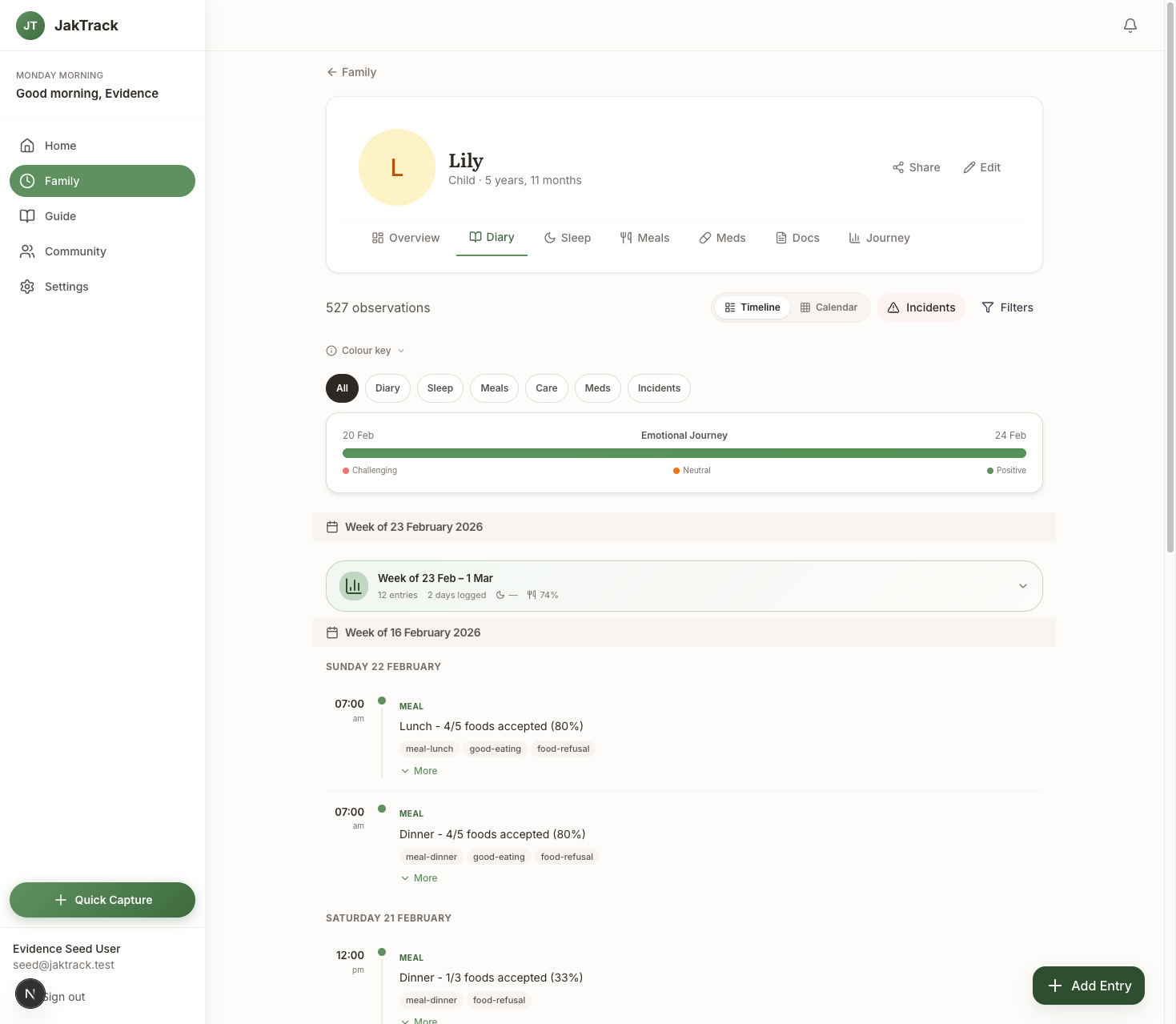Screen dimensions: 1176x1024
Task: Expand Week of 23 Feb summary chevron
Action: tap(1022, 586)
